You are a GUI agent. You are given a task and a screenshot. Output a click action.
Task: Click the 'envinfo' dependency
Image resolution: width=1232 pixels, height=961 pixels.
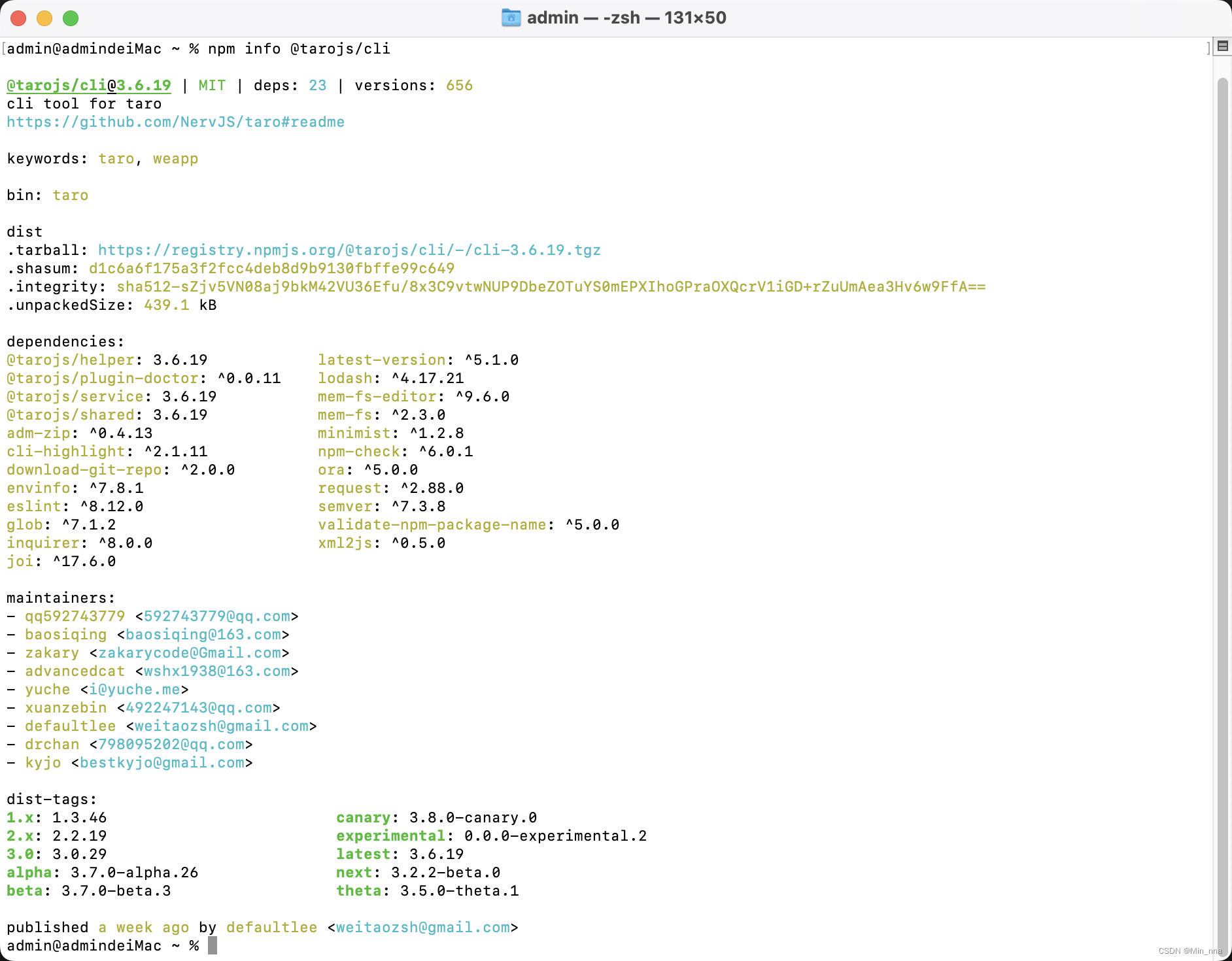click(39, 488)
